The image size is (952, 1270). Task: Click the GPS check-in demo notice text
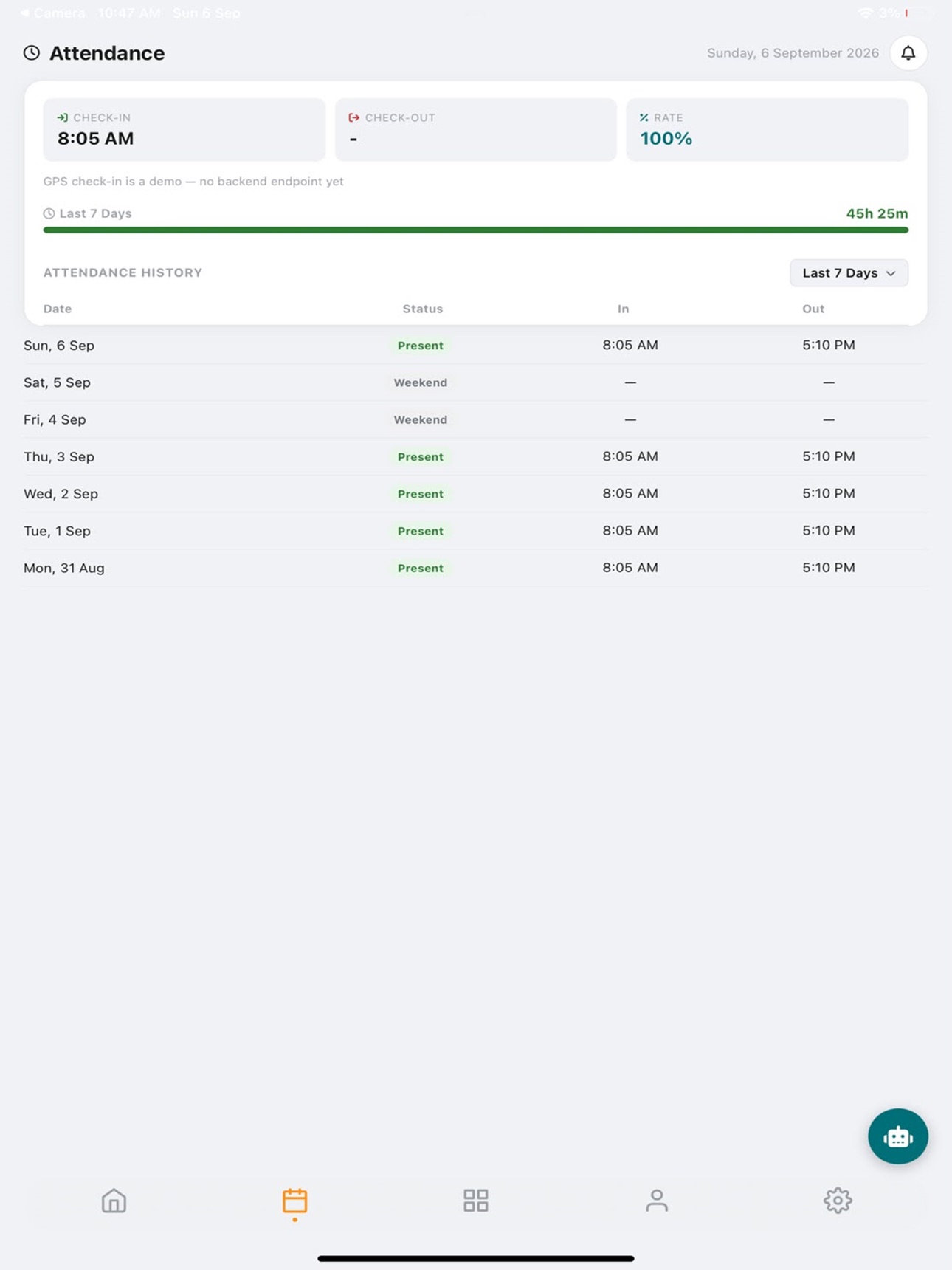click(x=193, y=181)
